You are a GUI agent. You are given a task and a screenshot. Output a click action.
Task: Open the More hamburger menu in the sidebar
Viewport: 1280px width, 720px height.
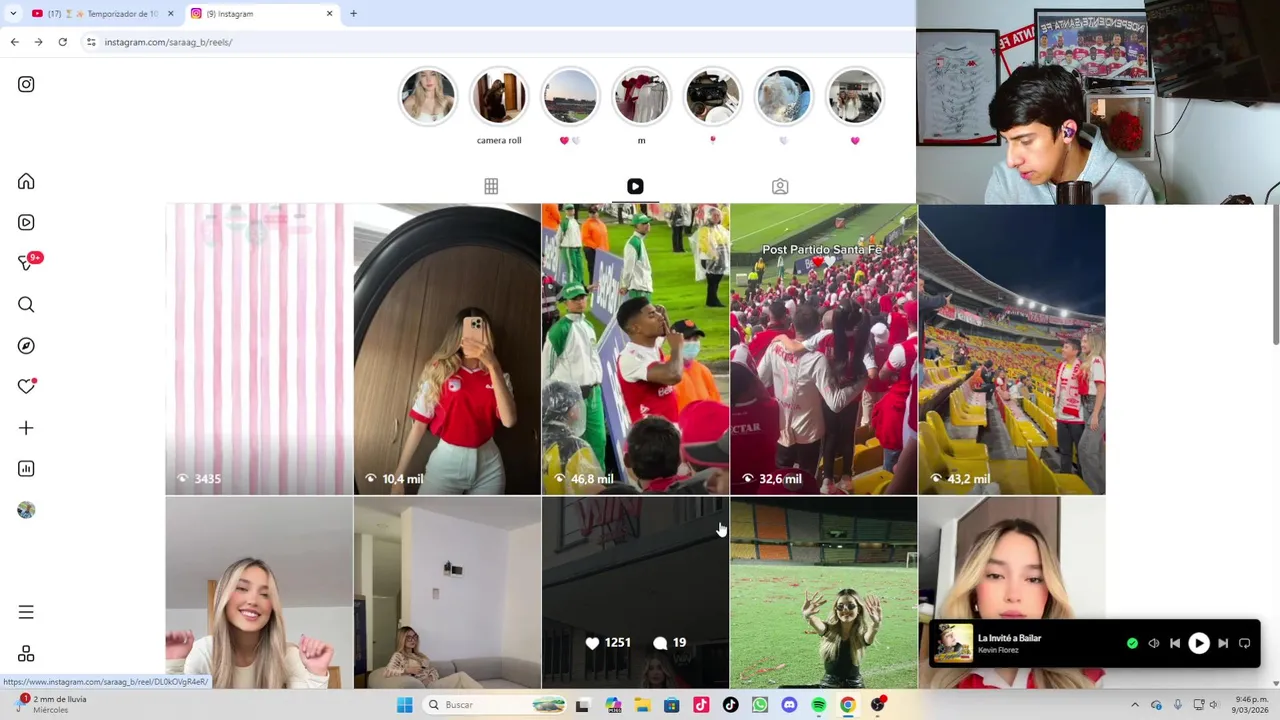pyautogui.click(x=26, y=612)
